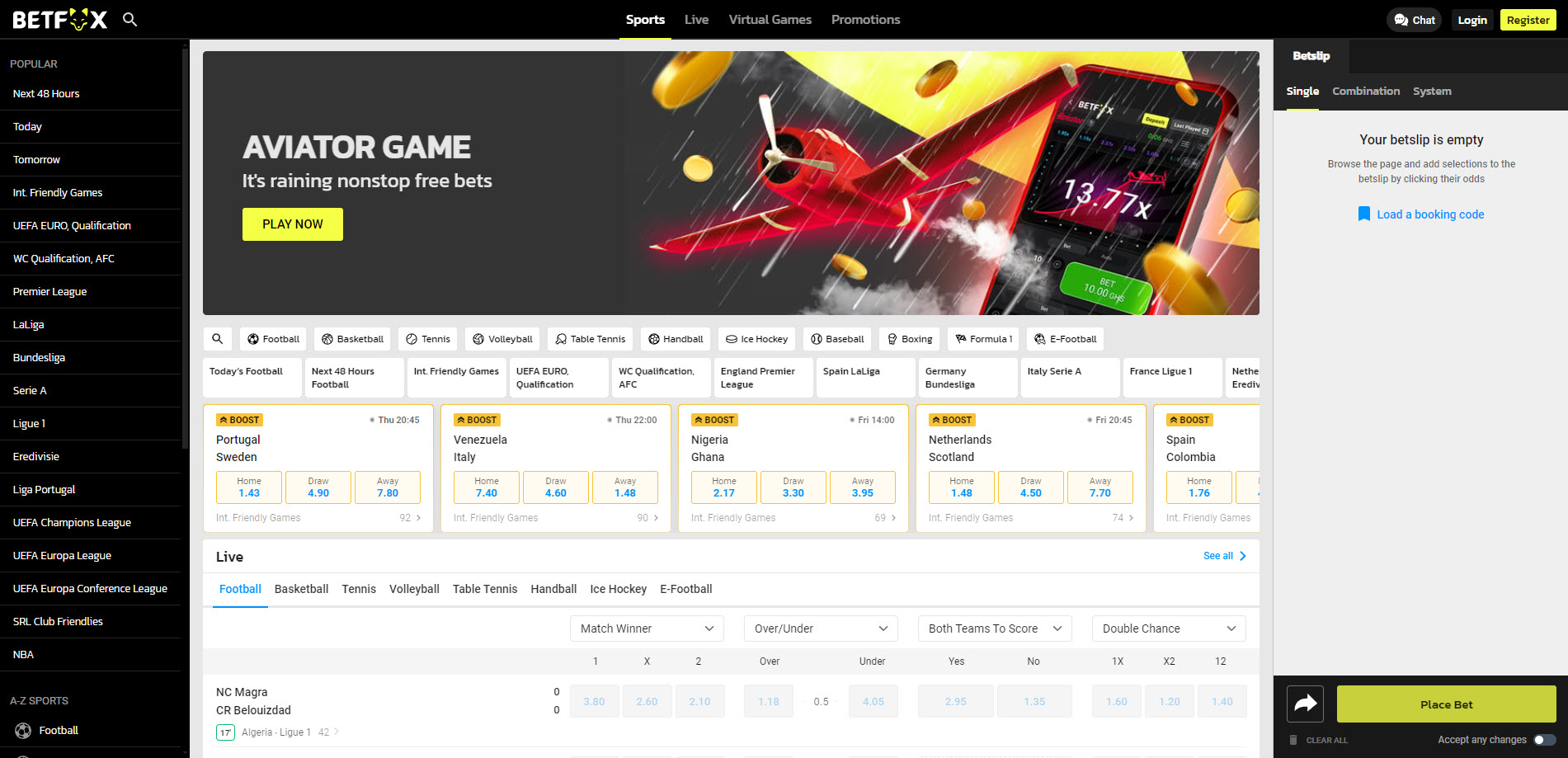The width and height of the screenshot is (1568, 758).
Task: Switch betslip to System tab
Action: tap(1432, 92)
